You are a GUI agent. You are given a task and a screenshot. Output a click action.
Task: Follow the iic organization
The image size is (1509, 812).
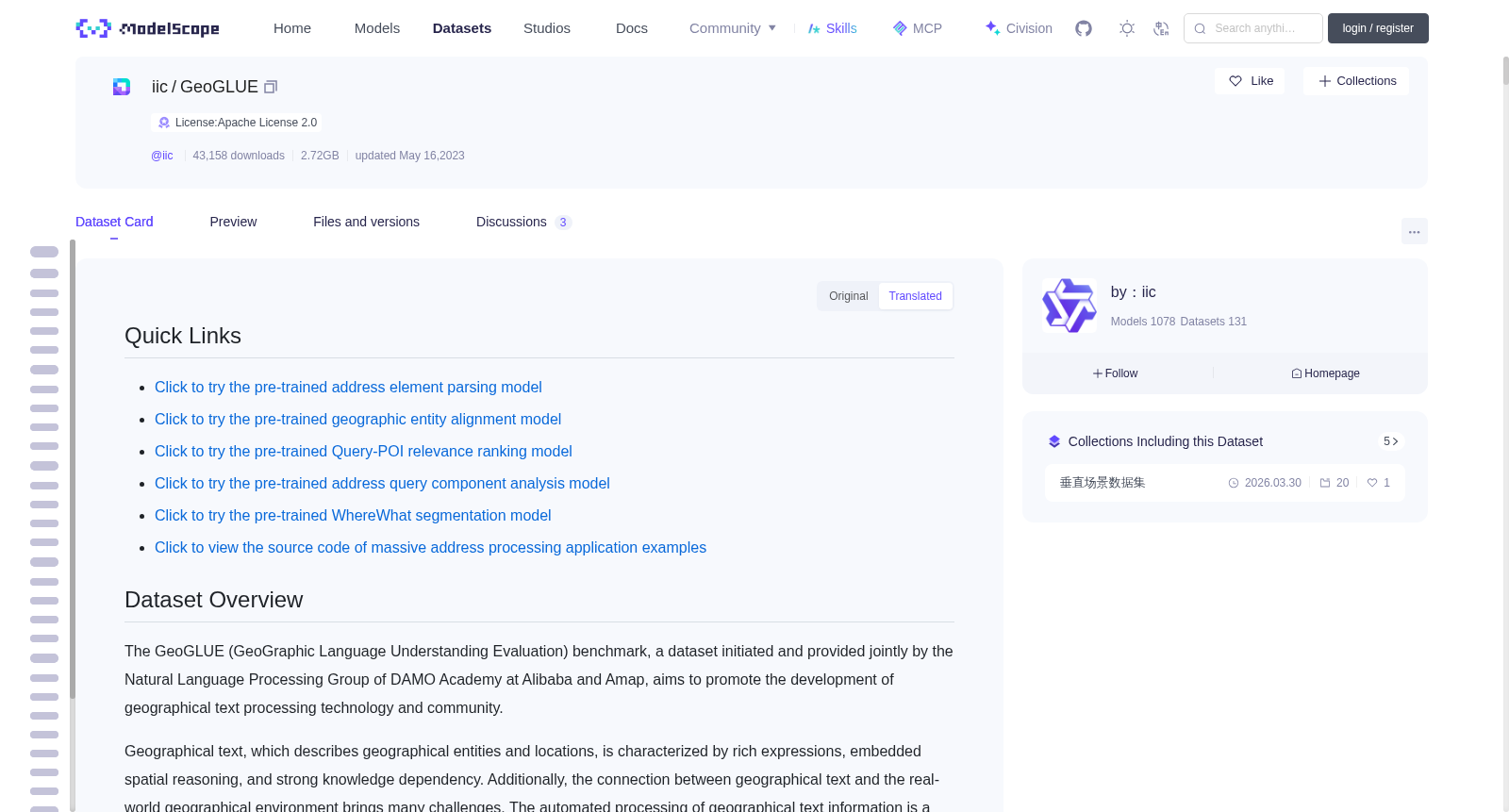coord(1116,373)
